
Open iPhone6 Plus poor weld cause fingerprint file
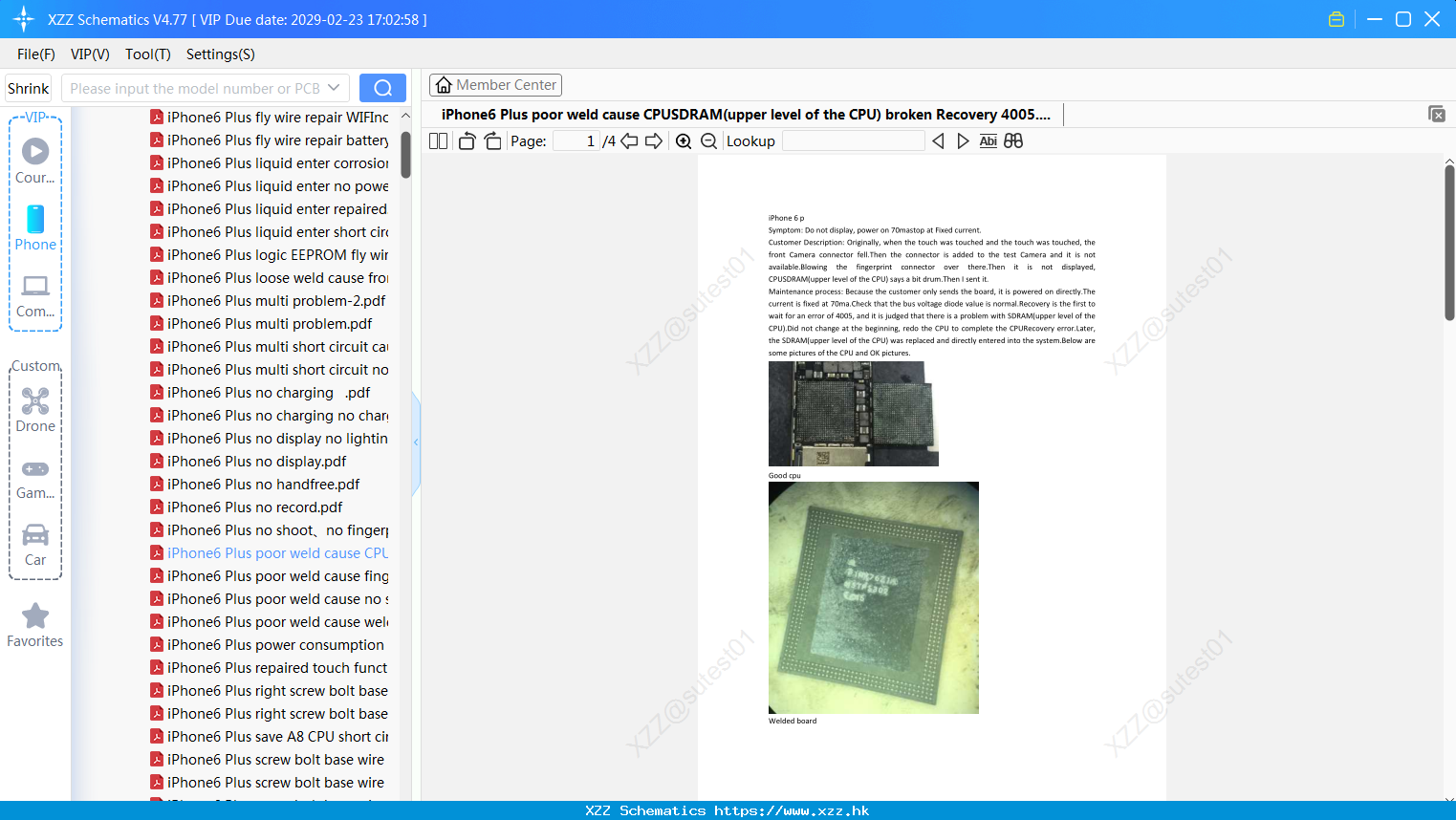tap(270, 576)
